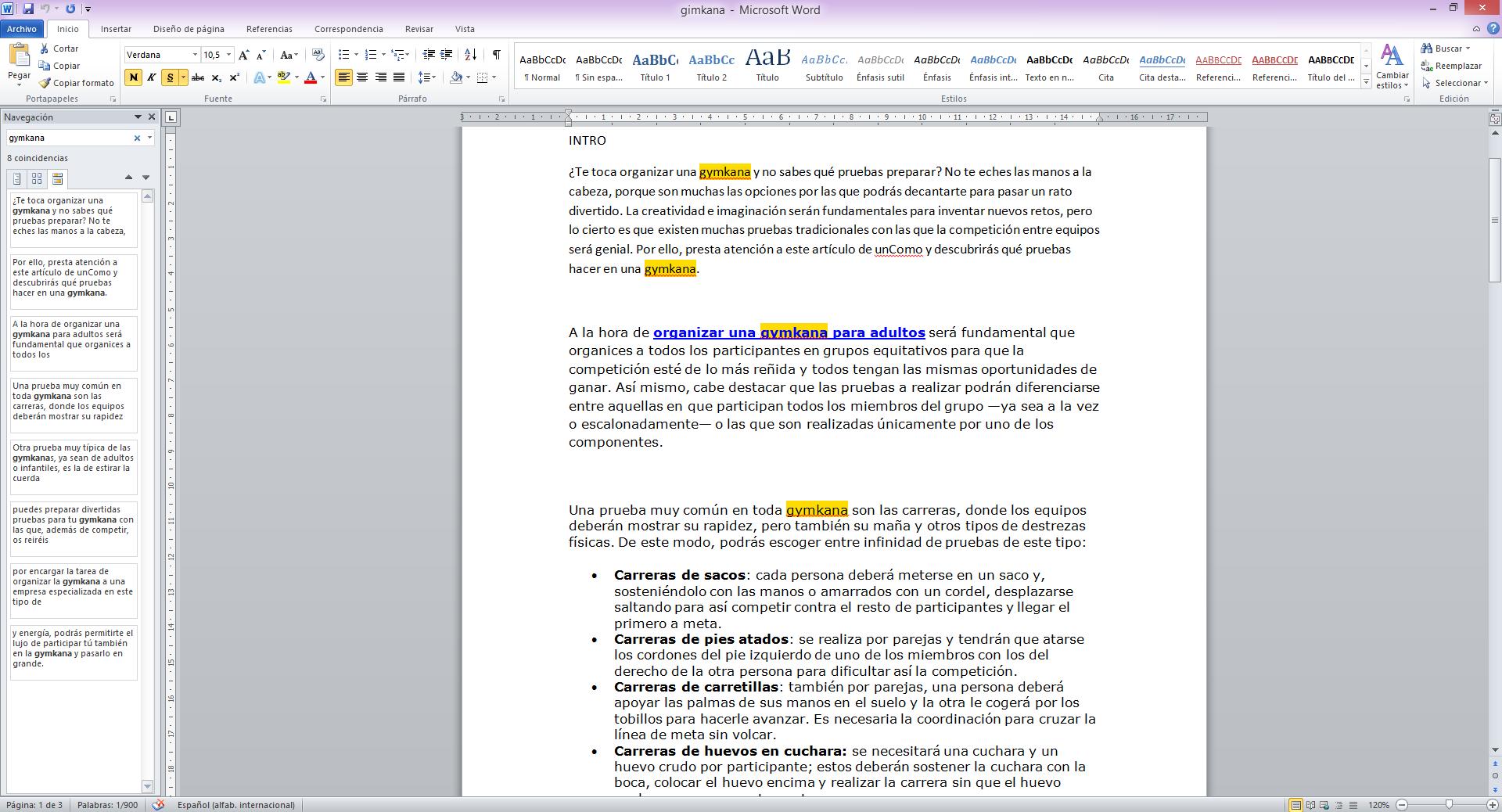Expand the Seleccionar dropdown
Viewport: 1502px width, 812px height.
click(x=1457, y=83)
